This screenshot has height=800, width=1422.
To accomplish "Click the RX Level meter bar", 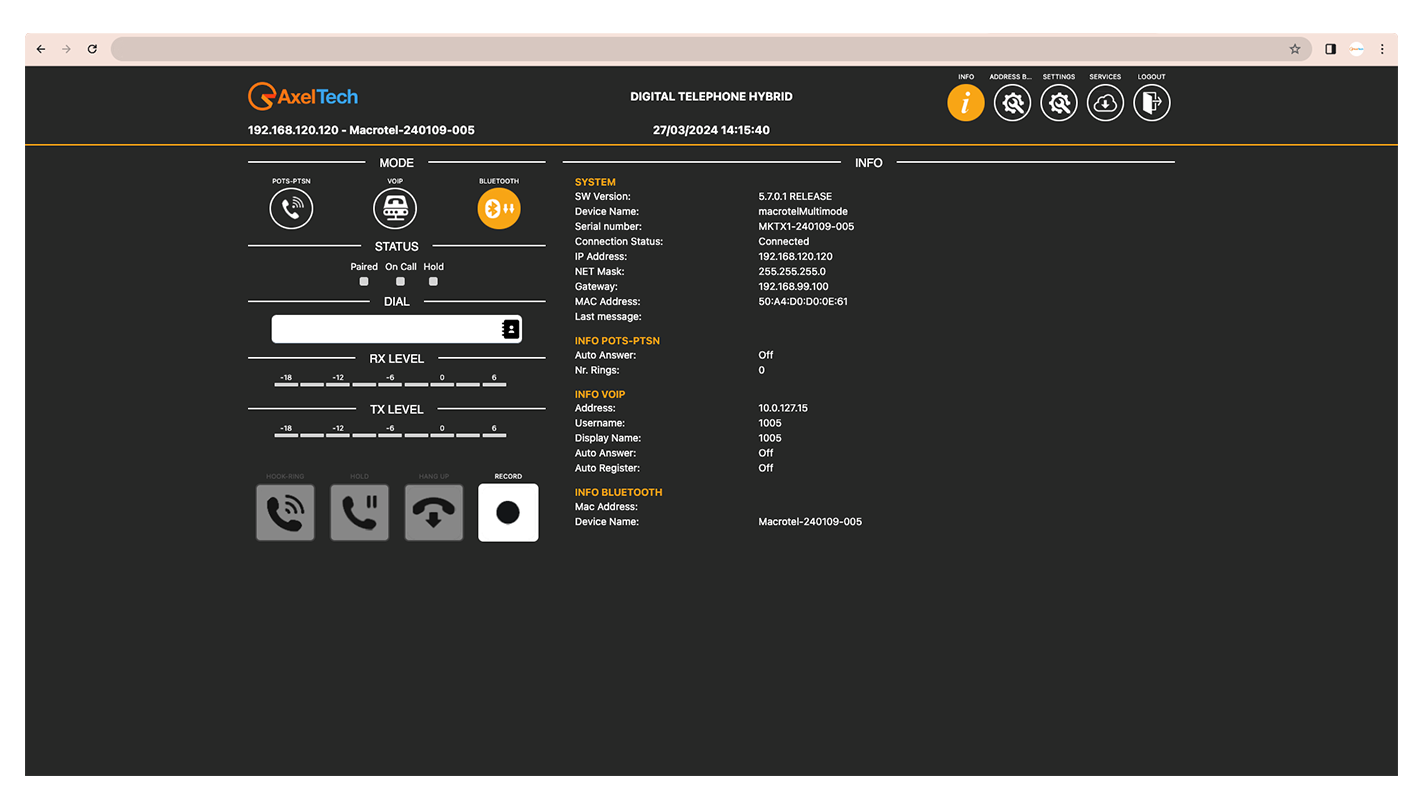I will coord(390,383).
